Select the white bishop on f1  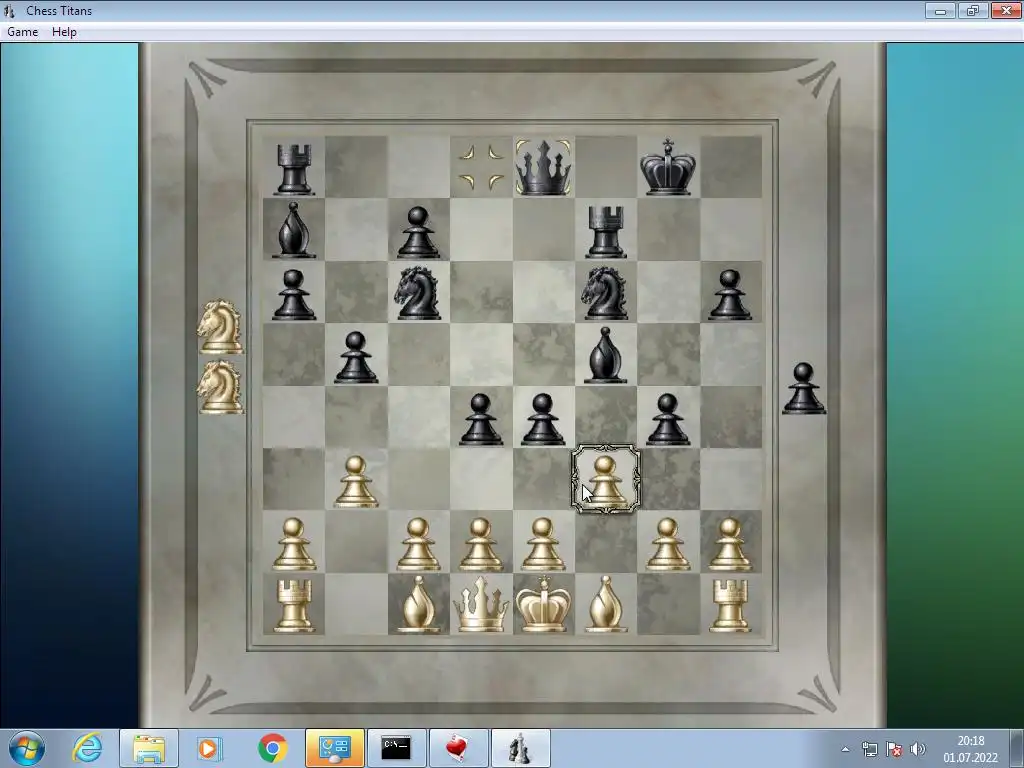605,605
